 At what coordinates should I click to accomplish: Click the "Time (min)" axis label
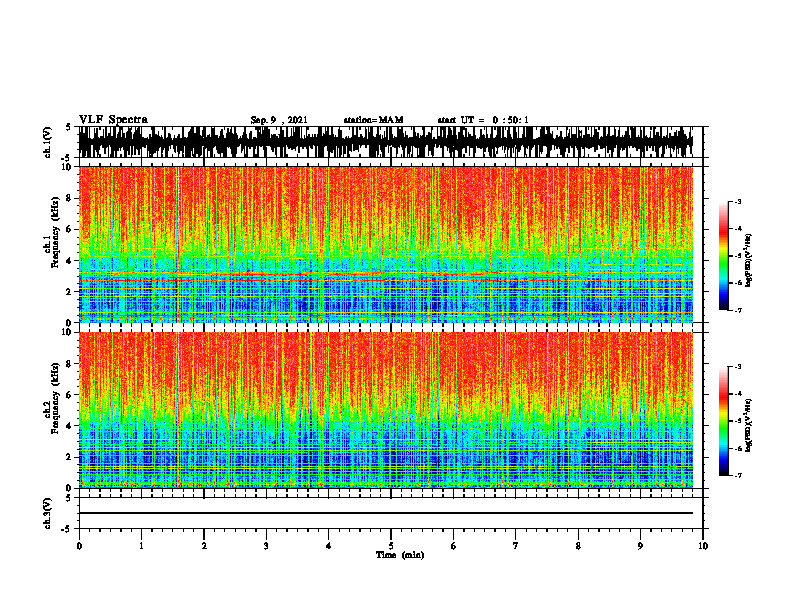(400, 555)
